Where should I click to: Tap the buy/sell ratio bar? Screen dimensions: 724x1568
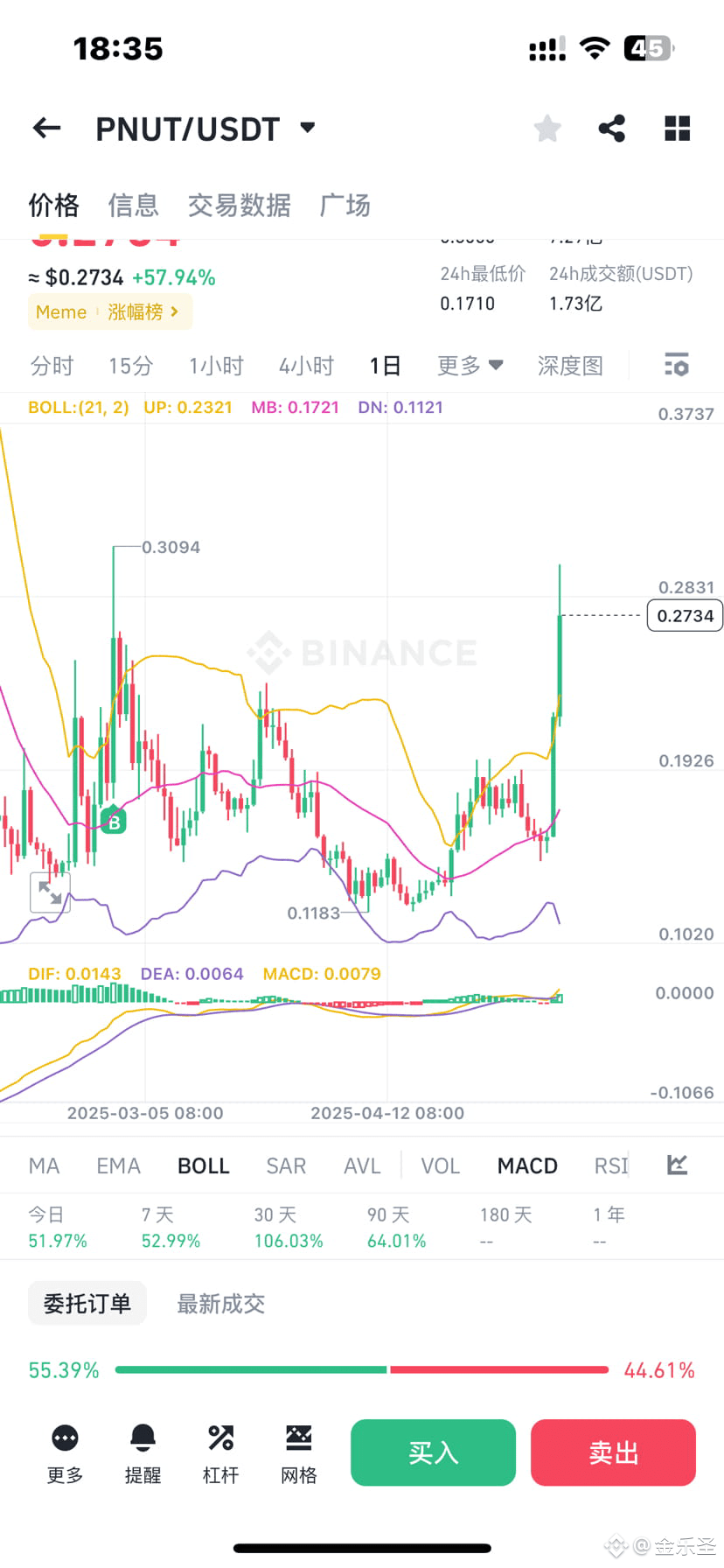(362, 1369)
